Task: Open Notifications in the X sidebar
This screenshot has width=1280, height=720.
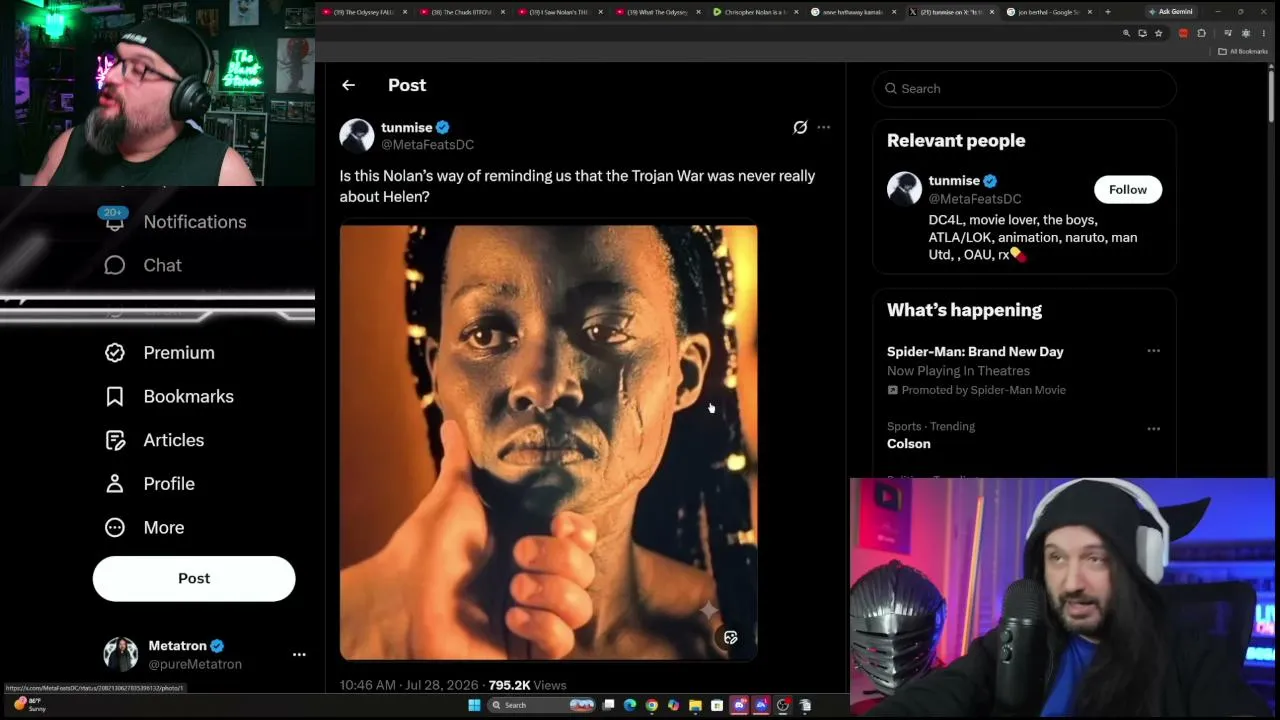Action: click(175, 222)
